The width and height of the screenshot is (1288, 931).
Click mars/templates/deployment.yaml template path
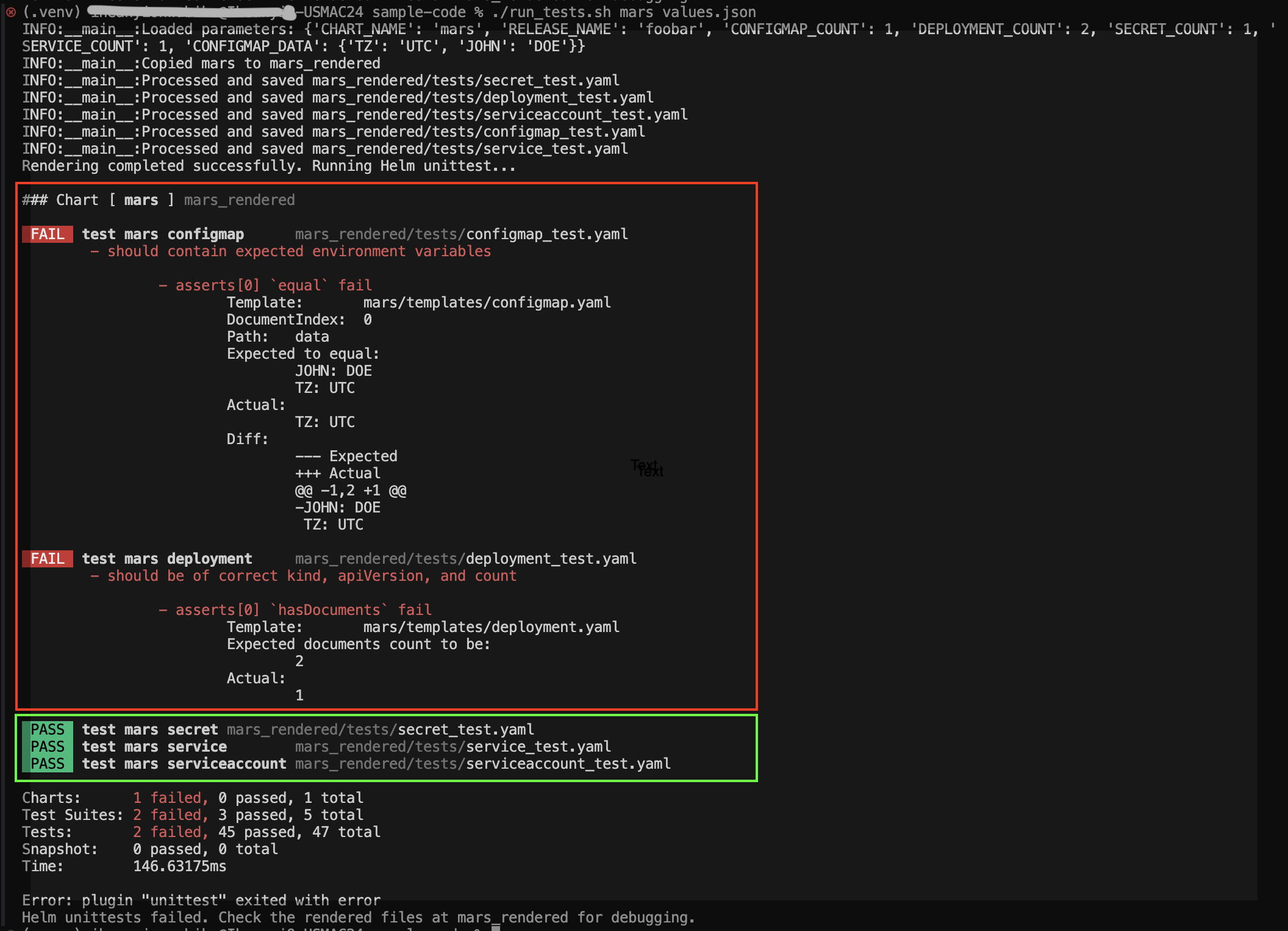pos(491,627)
